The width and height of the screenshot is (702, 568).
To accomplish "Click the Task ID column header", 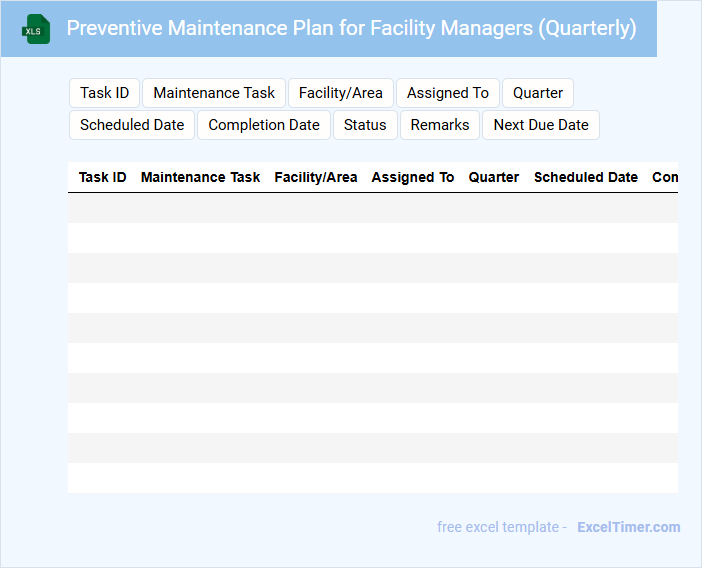I will pyautogui.click(x=103, y=177).
